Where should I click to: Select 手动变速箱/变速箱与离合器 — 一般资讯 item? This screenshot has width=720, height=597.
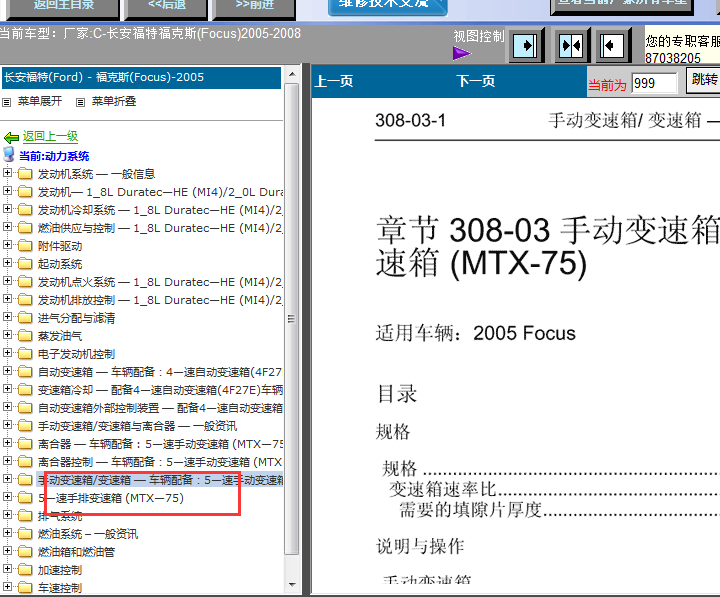click(137, 426)
